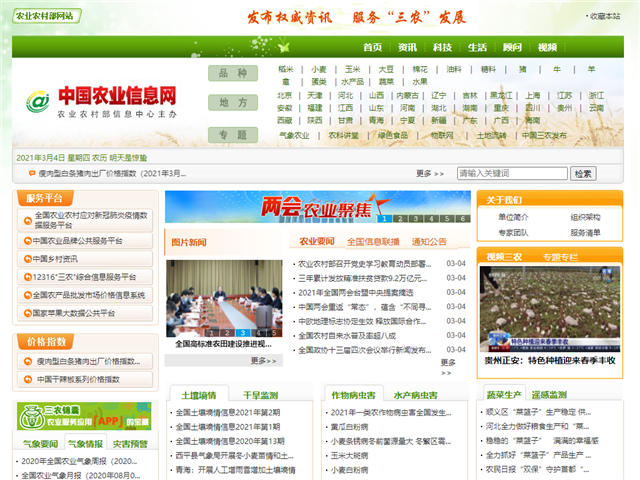
Task: Select the 蔬菜生产 tab
Action: (x=504, y=395)
